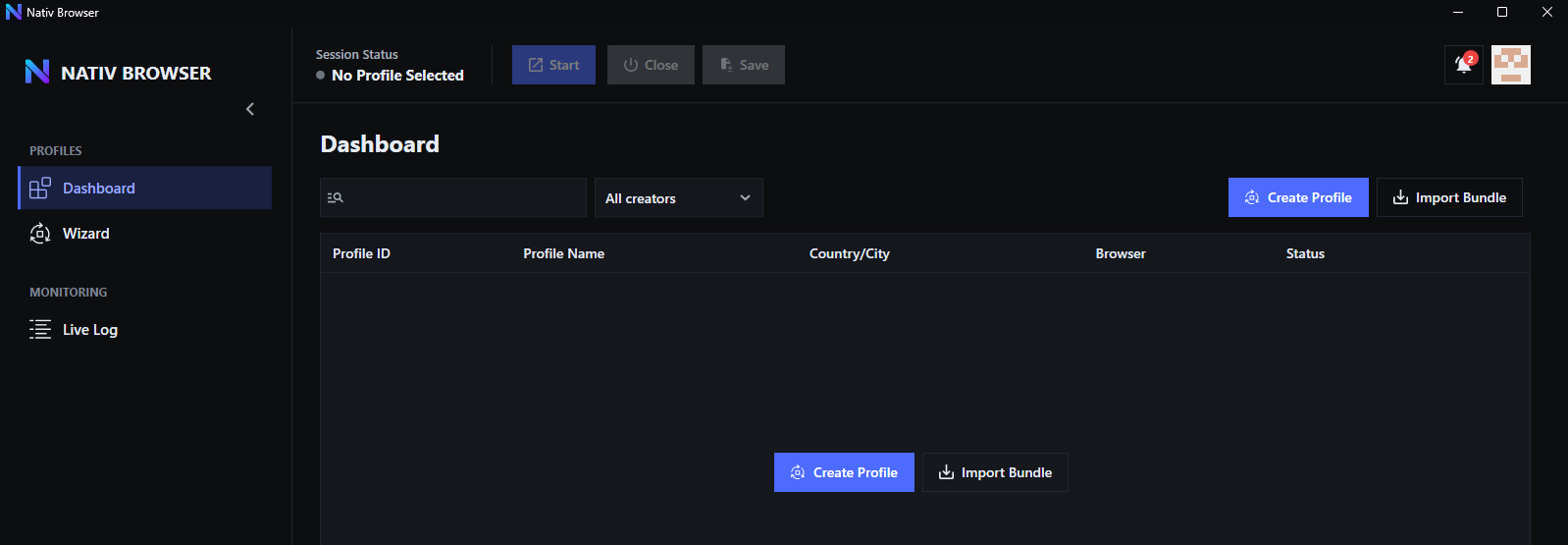Click the Save session button
The width and height of the screenshot is (1568, 545).
pos(744,65)
